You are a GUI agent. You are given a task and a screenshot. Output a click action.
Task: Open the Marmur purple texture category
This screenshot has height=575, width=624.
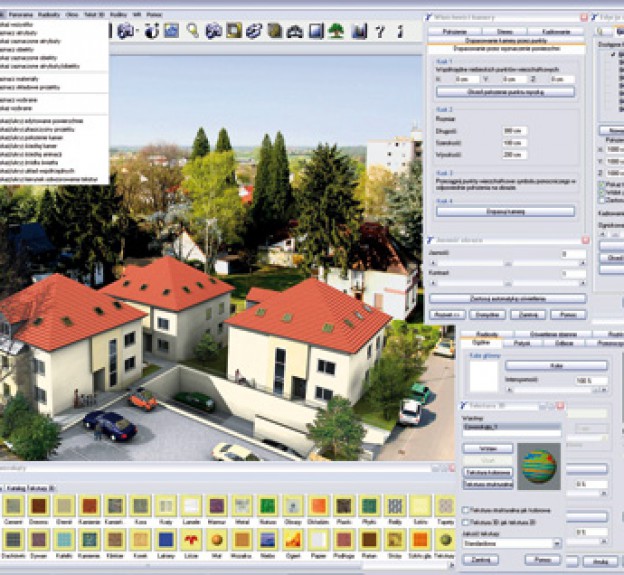click(217, 506)
